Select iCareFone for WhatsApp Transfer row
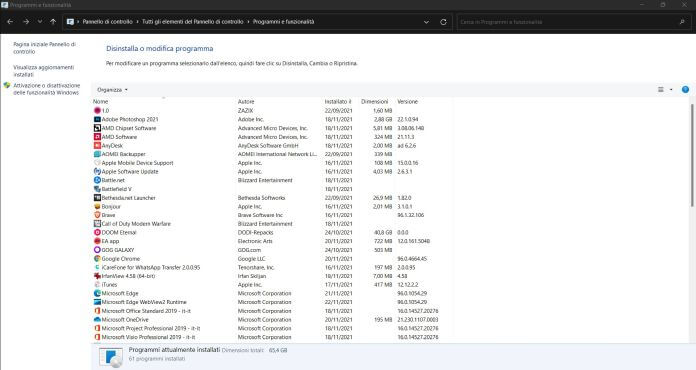This screenshot has height=370, width=696. (x=272, y=267)
